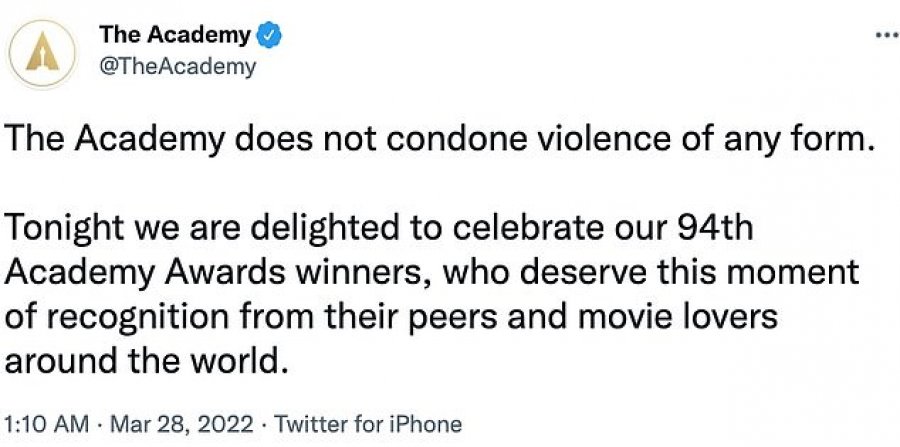This screenshot has width=900, height=447.
Task: Open the three-dot more options menu
Action: pyautogui.click(x=888, y=35)
